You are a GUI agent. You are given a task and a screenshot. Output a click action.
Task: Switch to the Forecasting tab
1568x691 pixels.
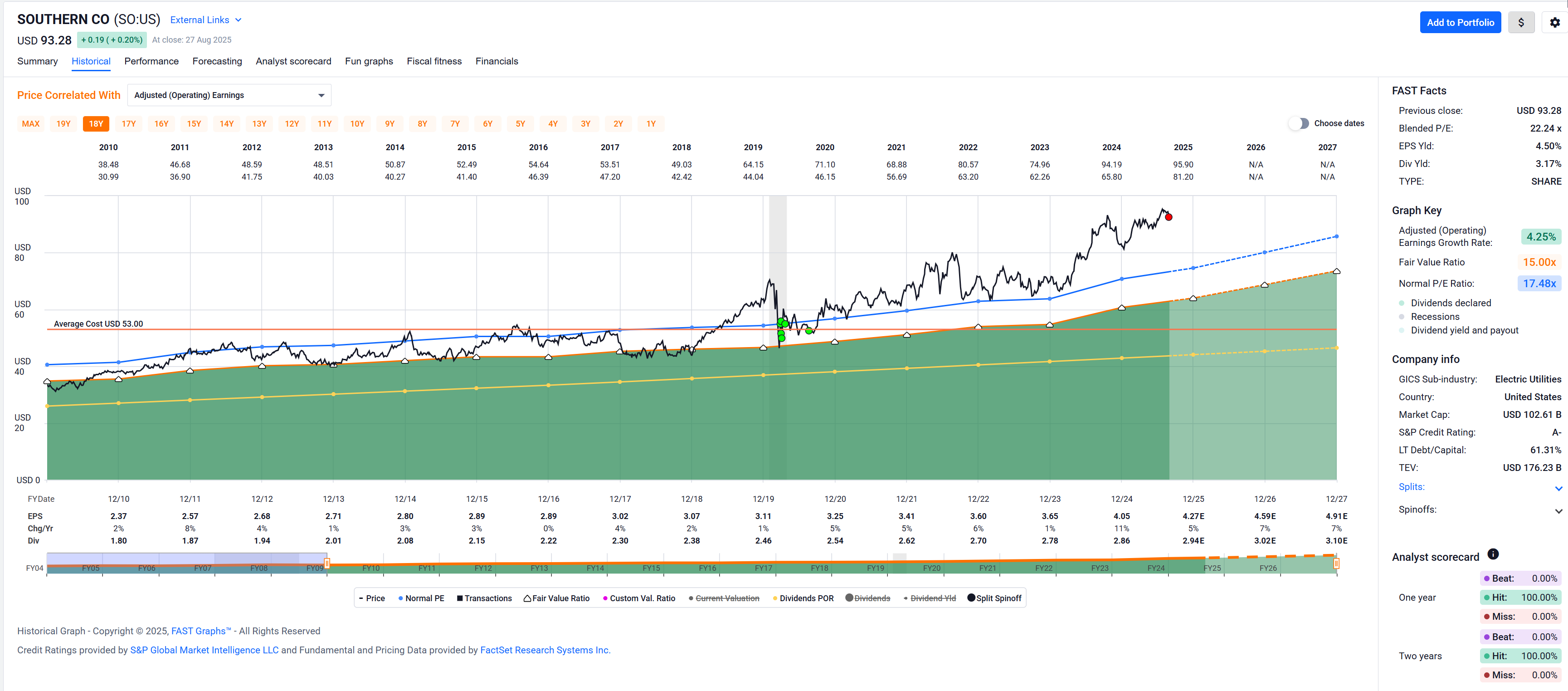point(217,61)
